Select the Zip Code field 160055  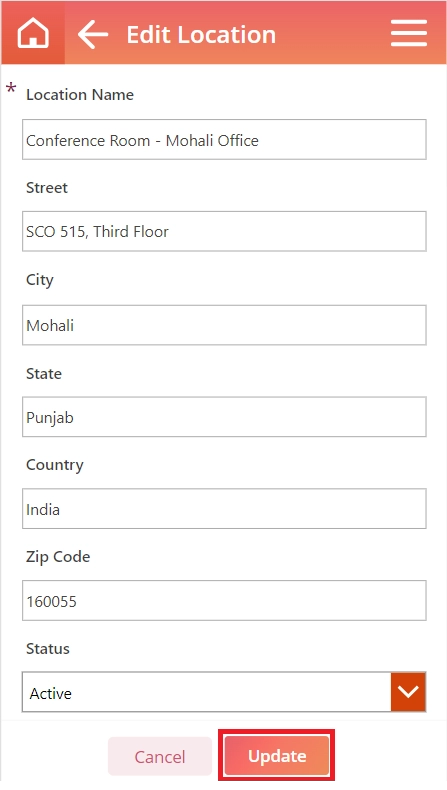point(224,601)
